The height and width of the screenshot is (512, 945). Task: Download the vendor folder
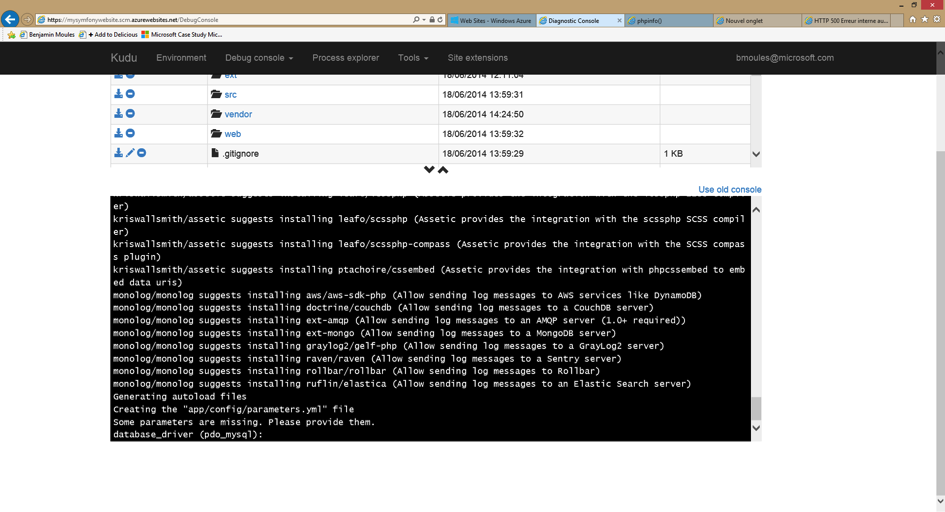coord(118,113)
